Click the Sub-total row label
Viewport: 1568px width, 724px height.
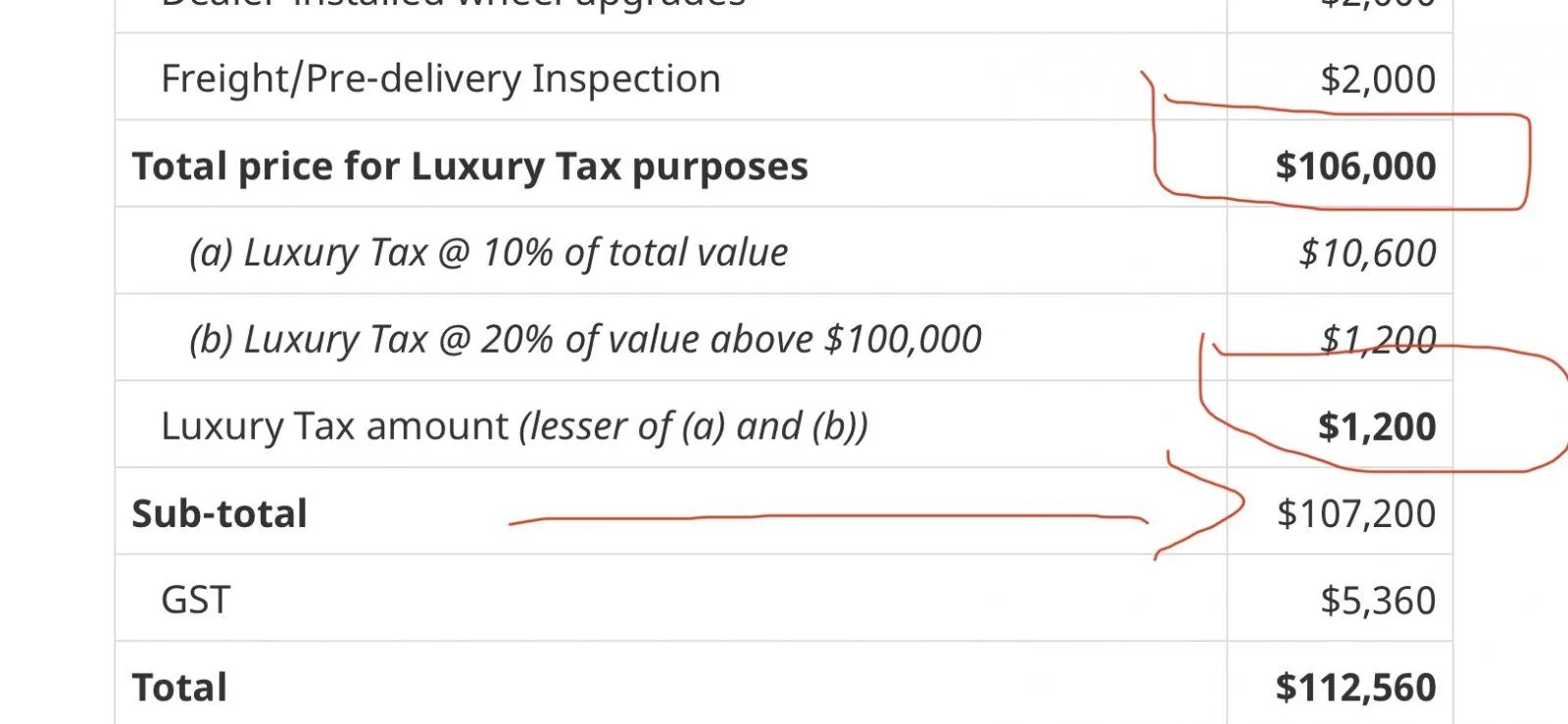click(220, 513)
